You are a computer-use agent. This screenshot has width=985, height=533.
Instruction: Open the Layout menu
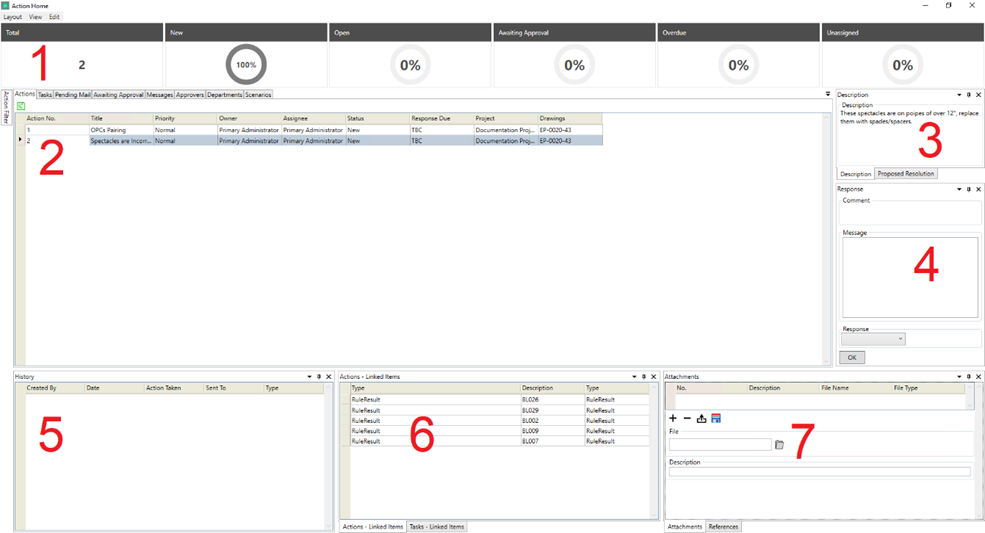[x=12, y=17]
